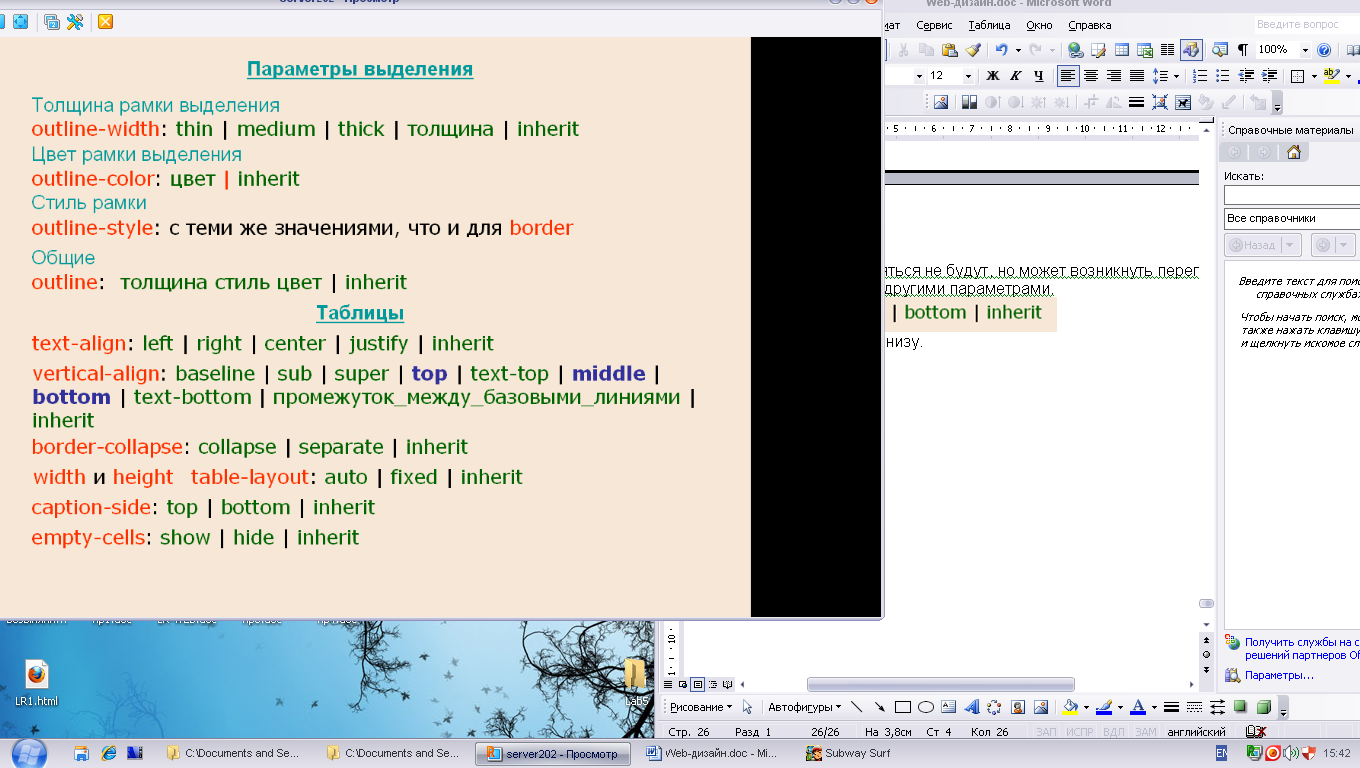Open LR1.html desktop file icon
Image resolution: width=1360 pixels, height=768 pixels.
[37, 684]
